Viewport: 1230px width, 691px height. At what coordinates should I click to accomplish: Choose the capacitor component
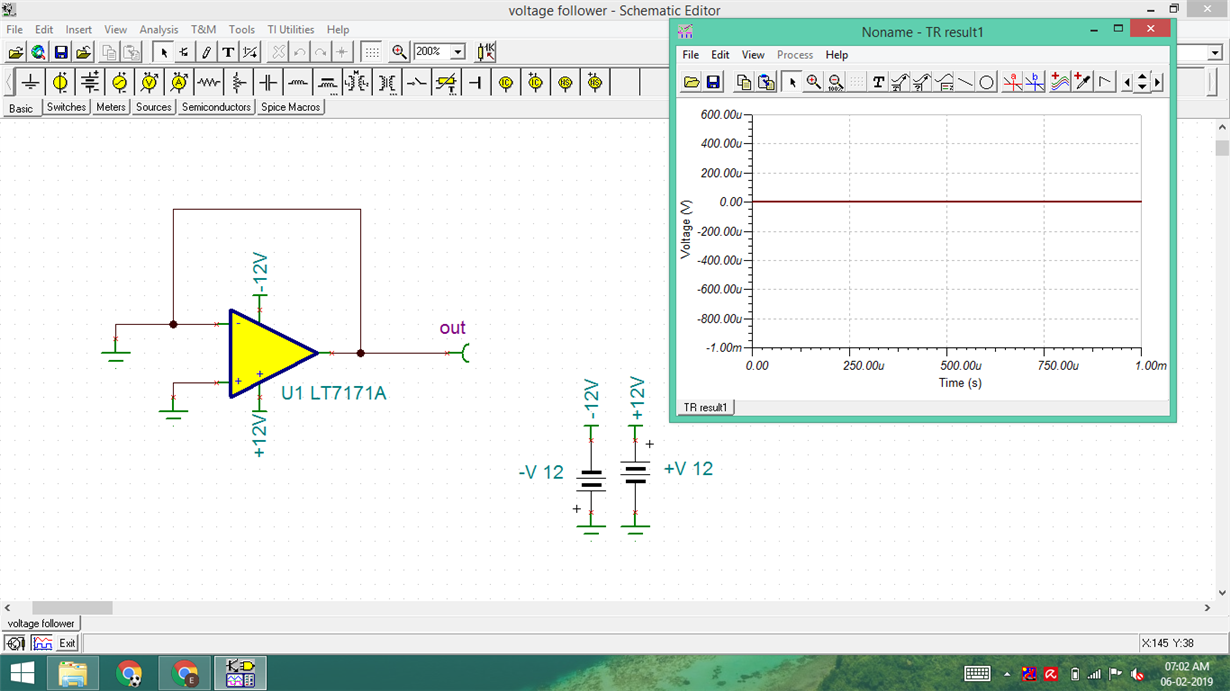click(267, 82)
